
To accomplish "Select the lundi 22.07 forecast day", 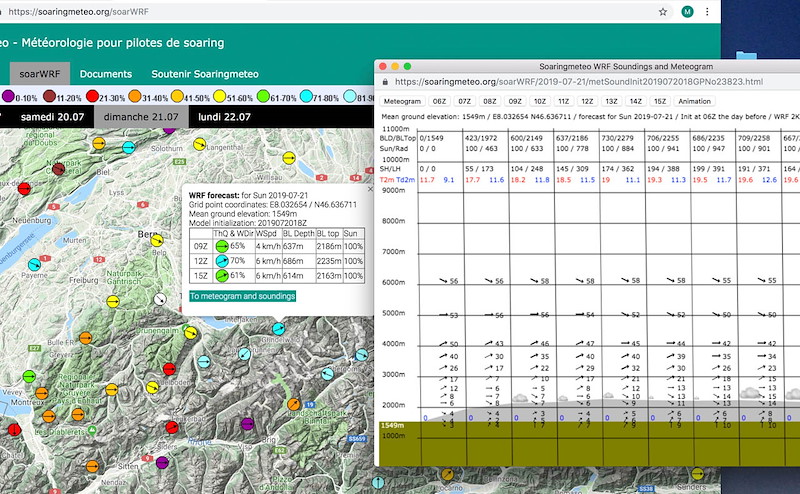I will (223, 116).
